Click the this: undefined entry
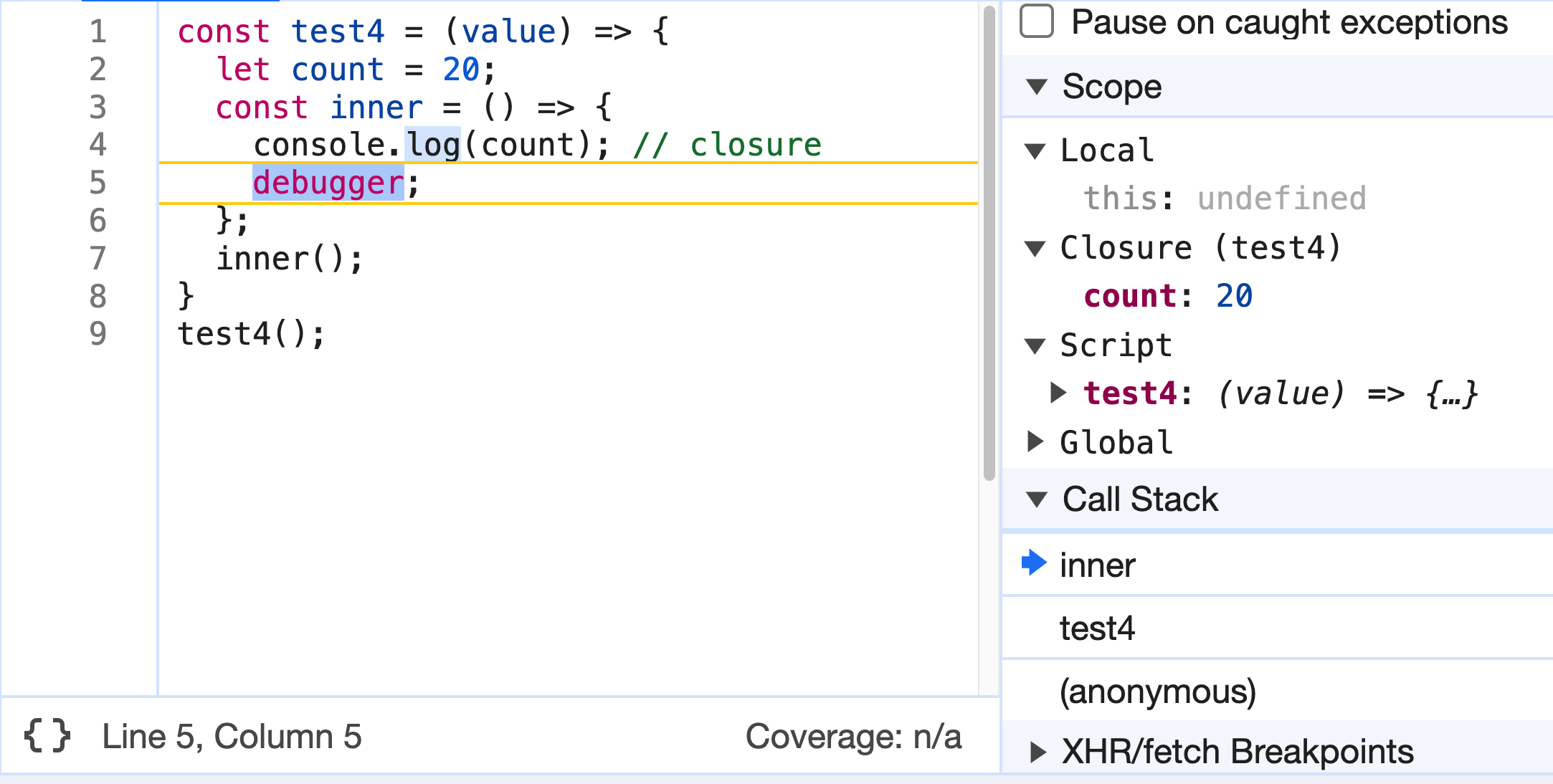1553x784 pixels. 1225,199
